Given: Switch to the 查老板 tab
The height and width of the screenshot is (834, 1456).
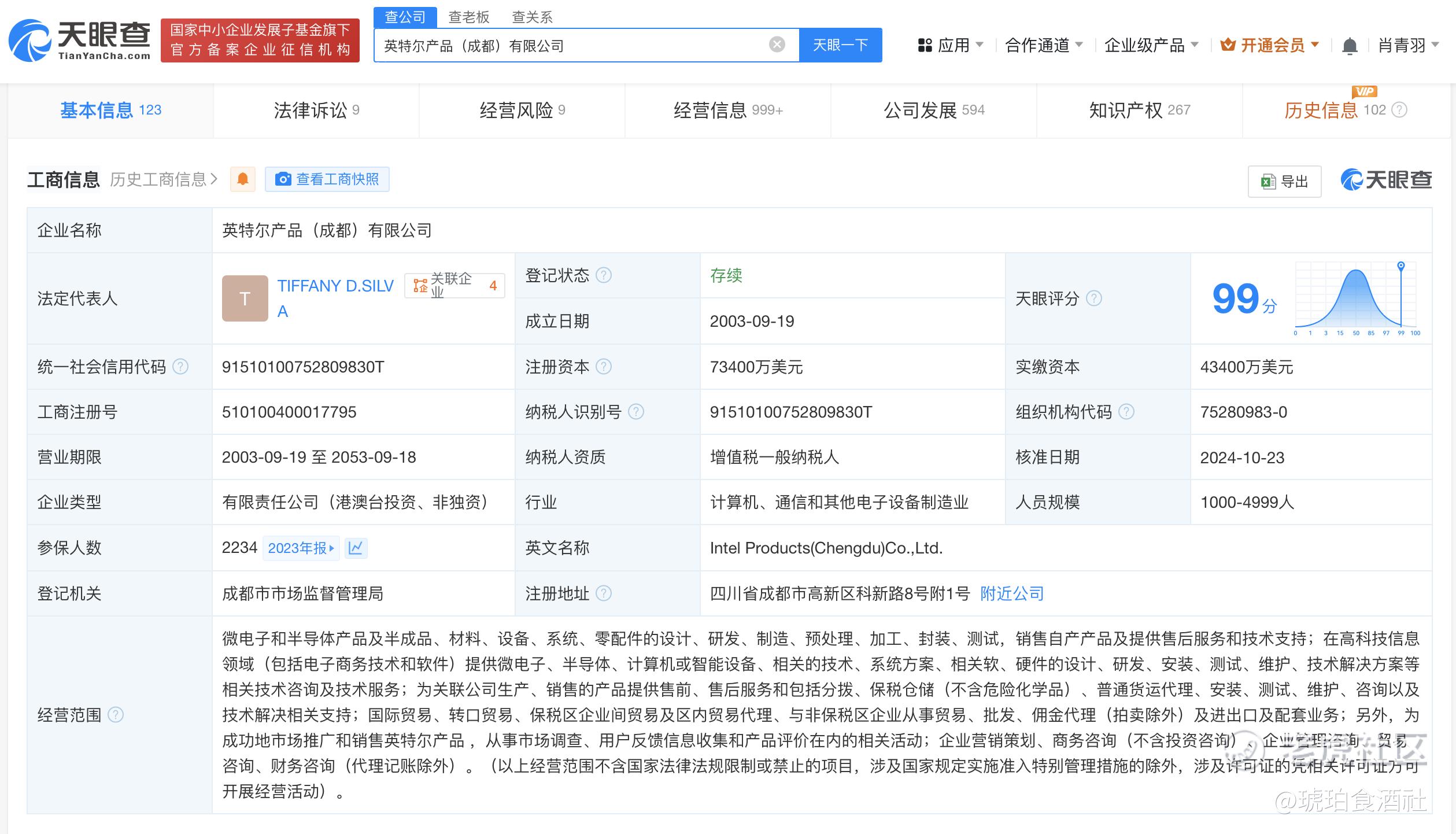Looking at the screenshot, I should [468, 16].
